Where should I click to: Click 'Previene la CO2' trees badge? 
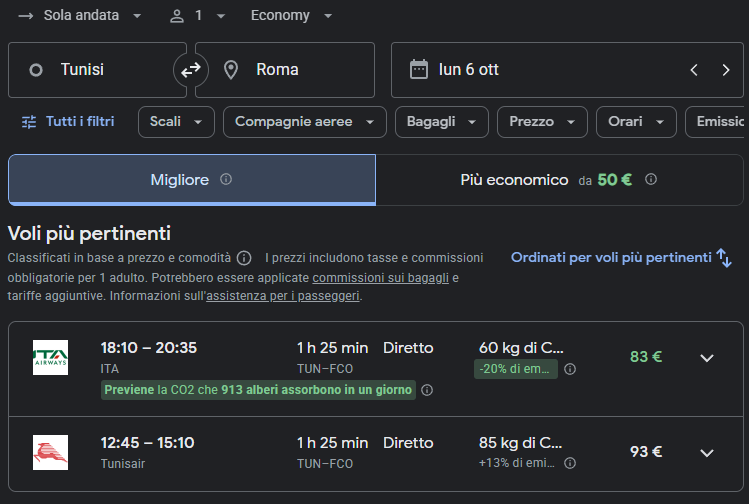tap(258, 390)
